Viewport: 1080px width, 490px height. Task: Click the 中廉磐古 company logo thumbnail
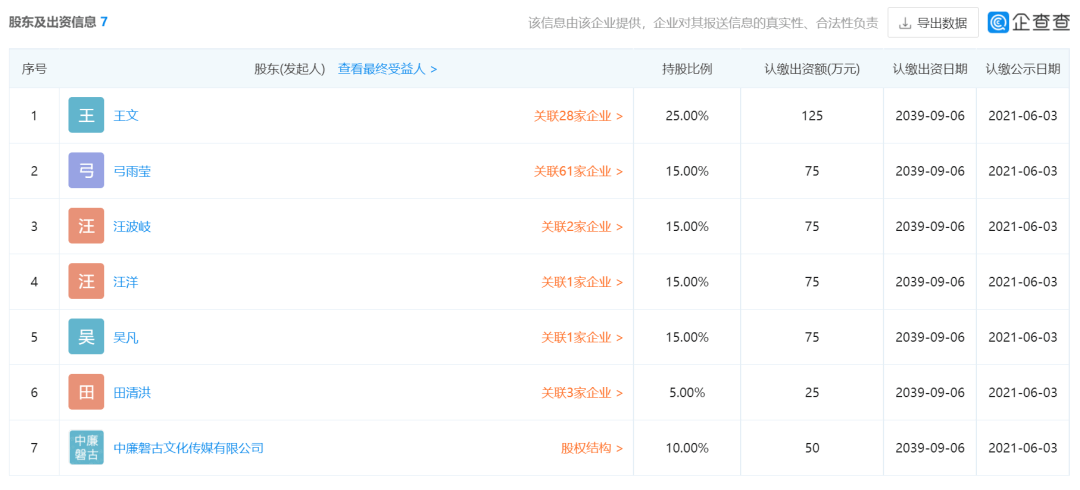(86, 447)
